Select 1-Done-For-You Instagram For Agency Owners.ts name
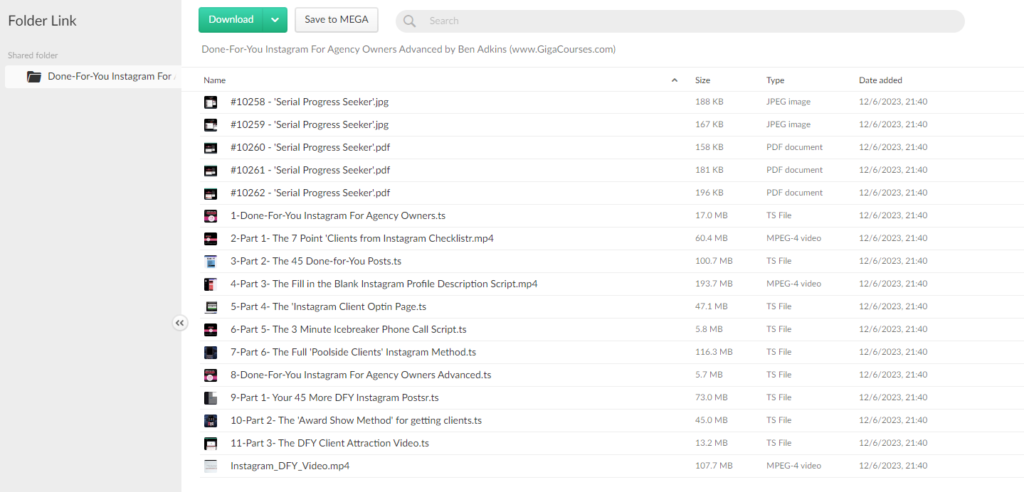This screenshot has width=1024, height=492. point(338,216)
